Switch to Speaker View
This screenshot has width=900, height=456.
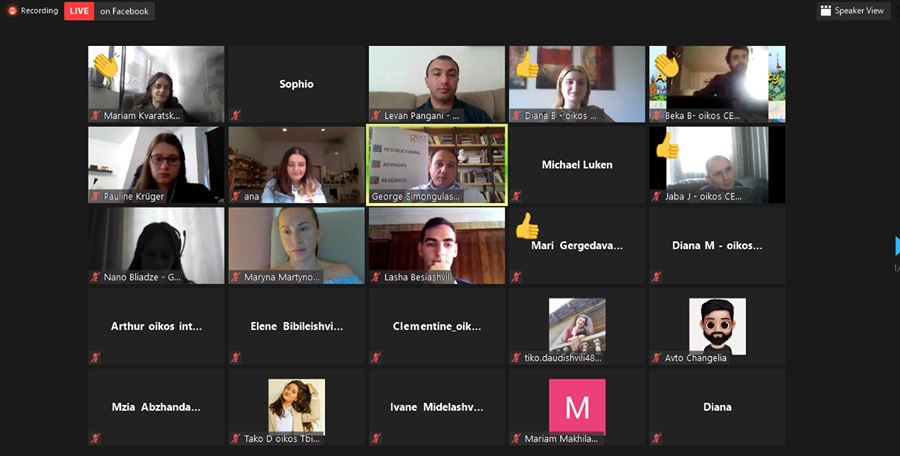pos(854,10)
